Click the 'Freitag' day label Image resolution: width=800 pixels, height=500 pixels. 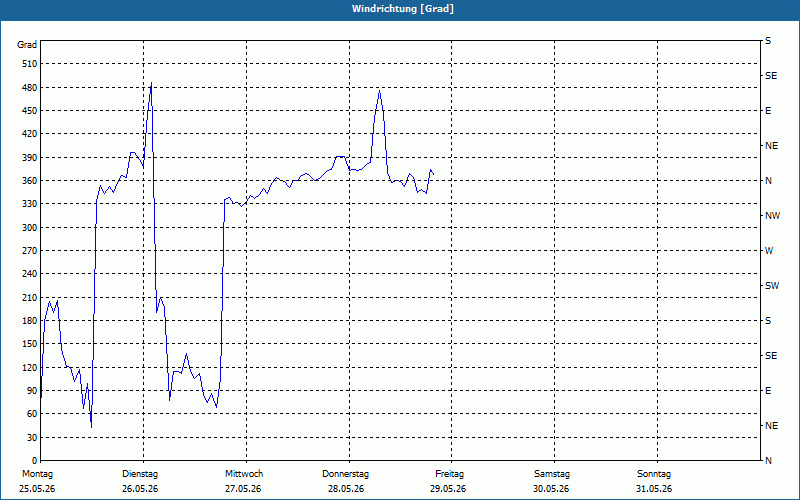pyautogui.click(x=449, y=474)
